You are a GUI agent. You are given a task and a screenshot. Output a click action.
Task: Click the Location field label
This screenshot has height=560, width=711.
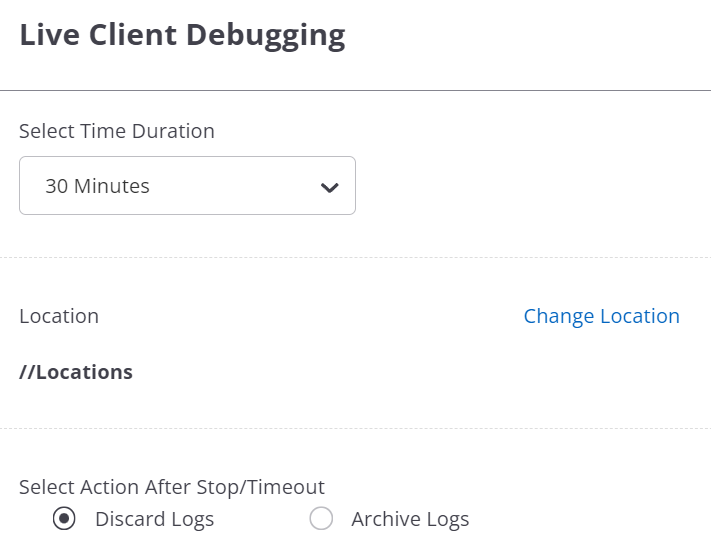pyautogui.click(x=59, y=316)
